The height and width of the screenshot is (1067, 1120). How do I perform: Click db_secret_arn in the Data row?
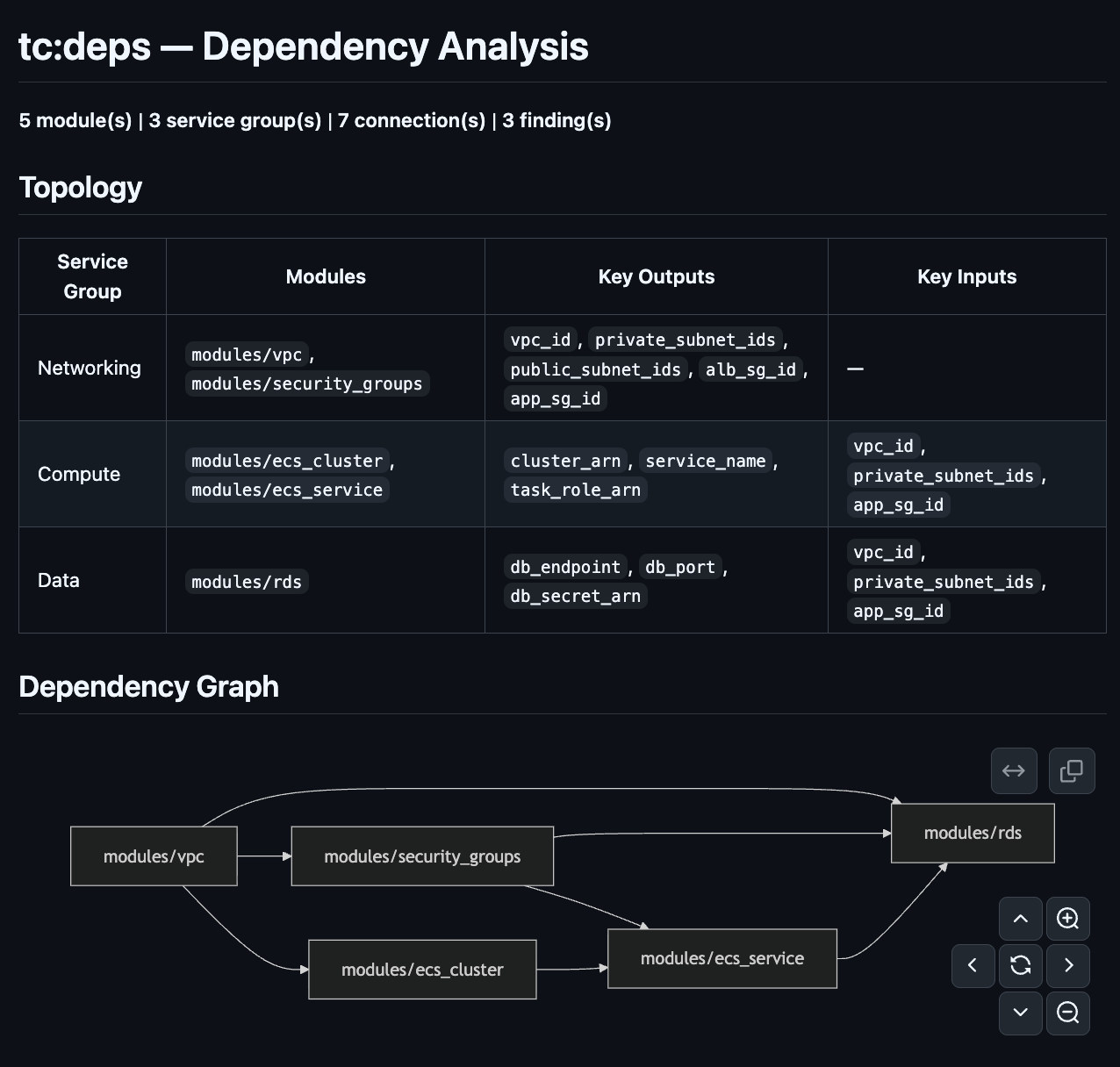tap(576, 597)
